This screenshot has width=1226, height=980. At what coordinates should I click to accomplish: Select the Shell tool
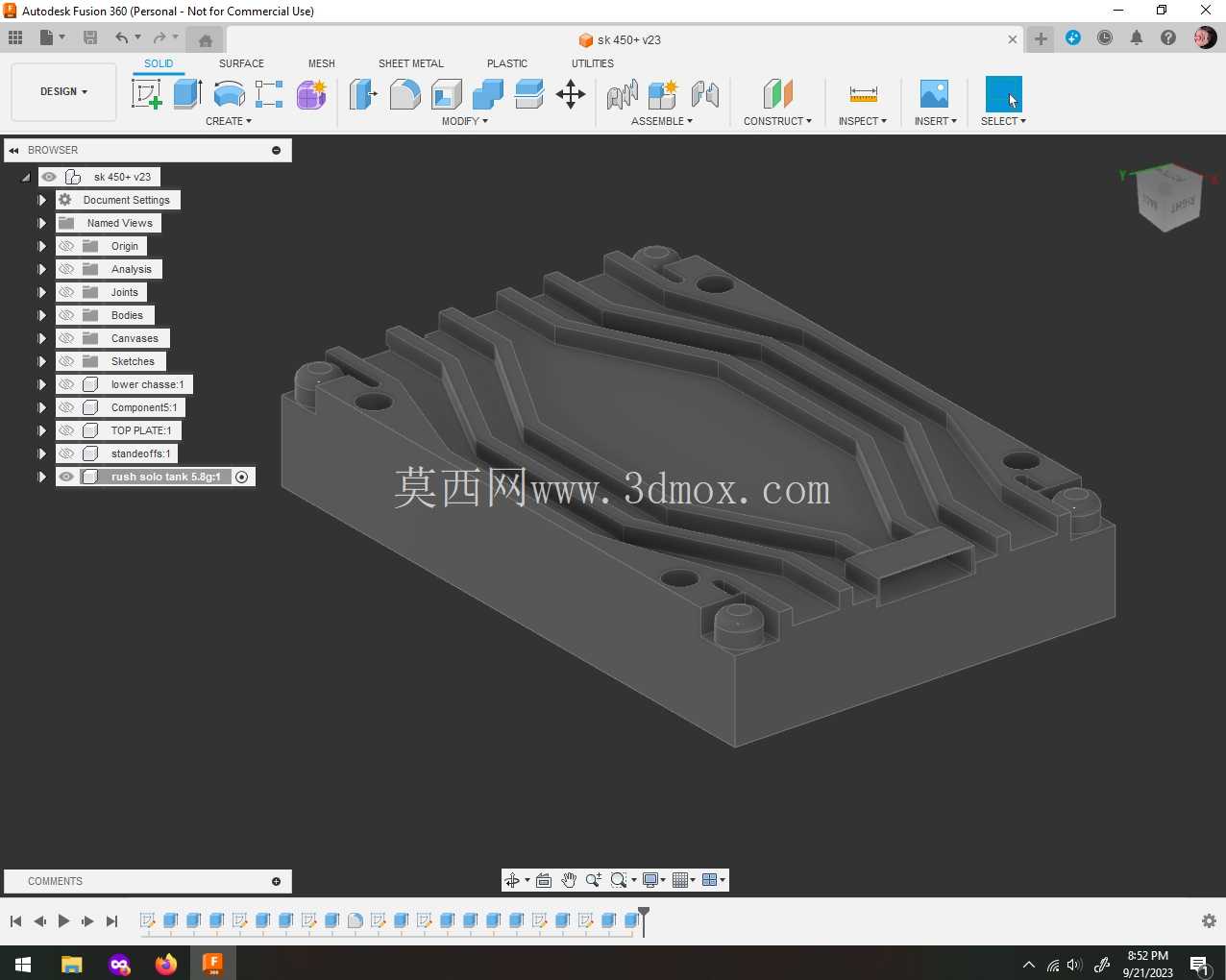point(447,94)
